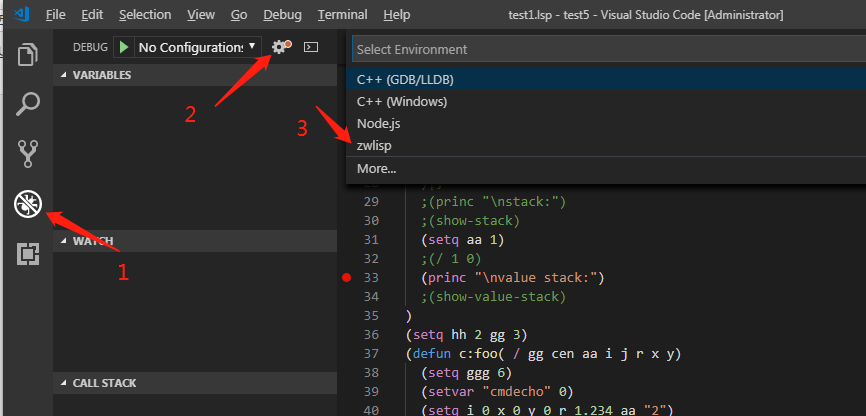Open the Debug Console icon
The height and width of the screenshot is (416, 866).
(x=311, y=48)
